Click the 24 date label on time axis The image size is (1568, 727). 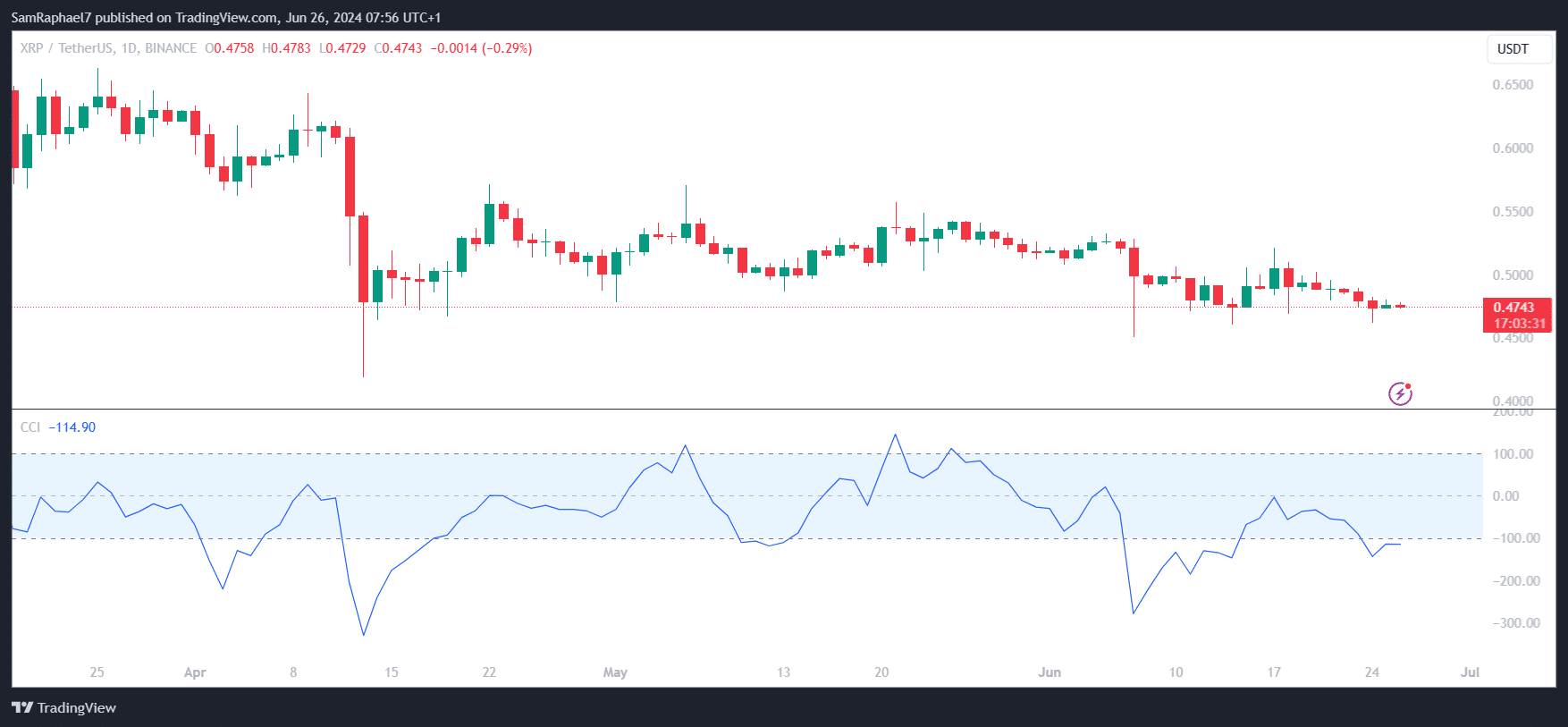point(1372,672)
